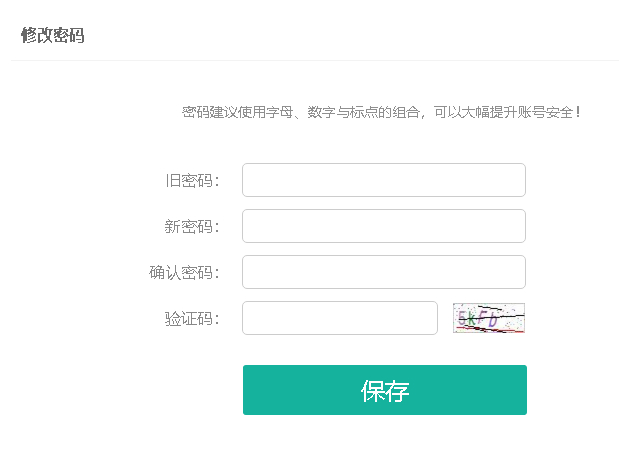
Task: Click the password suggestion hint text
Action: pyautogui.click(x=381, y=112)
